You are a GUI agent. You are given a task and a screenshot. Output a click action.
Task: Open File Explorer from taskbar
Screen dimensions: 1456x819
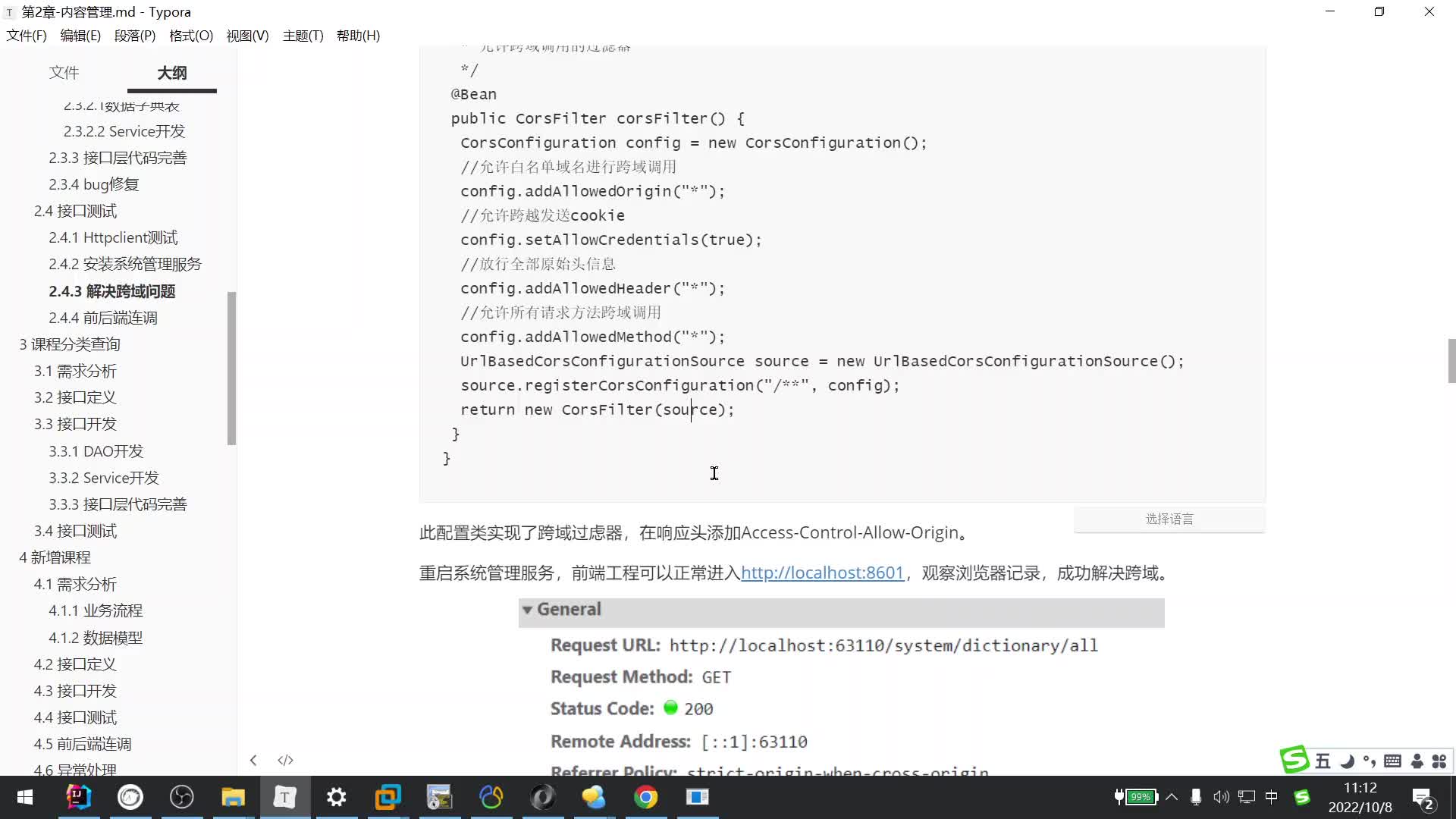click(x=233, y=797)
